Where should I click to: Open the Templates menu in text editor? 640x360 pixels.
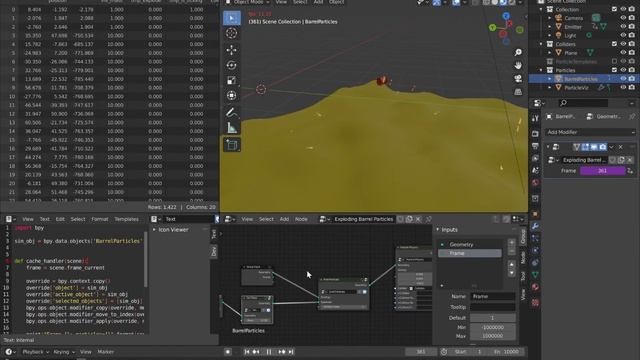tap(126, 219)
